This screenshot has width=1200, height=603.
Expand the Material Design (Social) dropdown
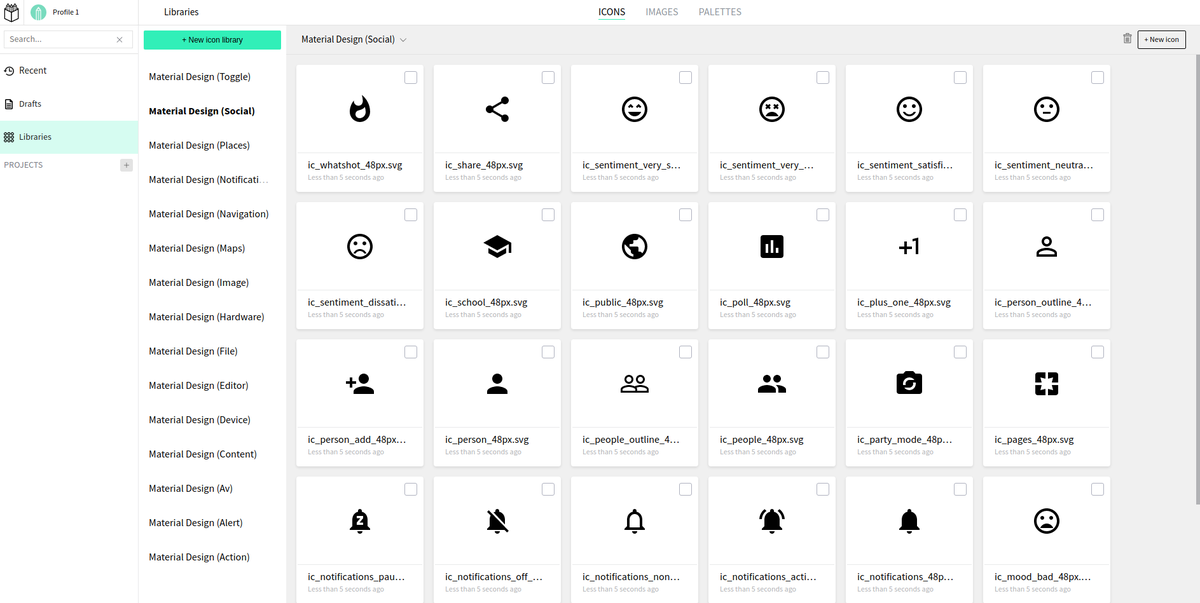coord(354,40)
